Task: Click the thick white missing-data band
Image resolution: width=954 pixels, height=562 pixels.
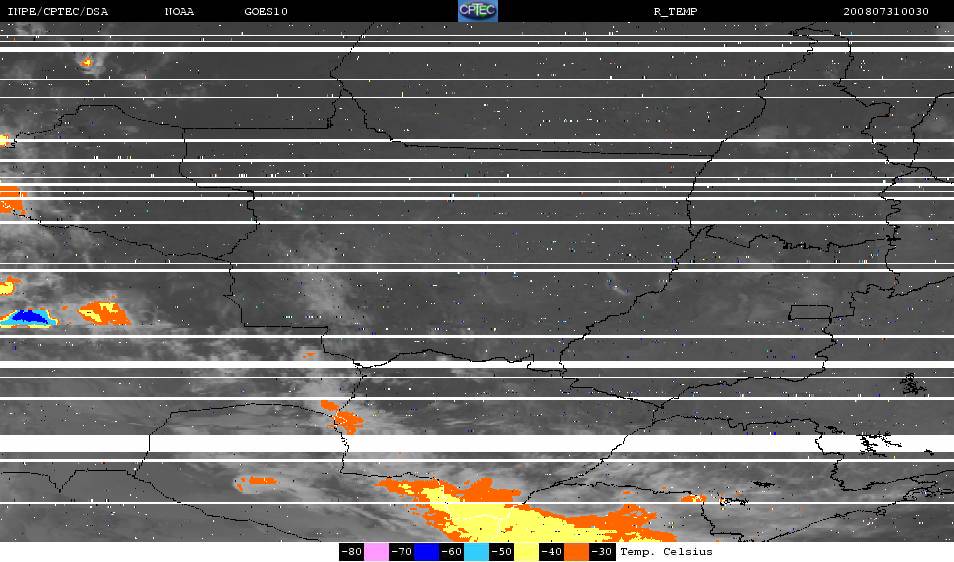Action: (x=477, y=443)
